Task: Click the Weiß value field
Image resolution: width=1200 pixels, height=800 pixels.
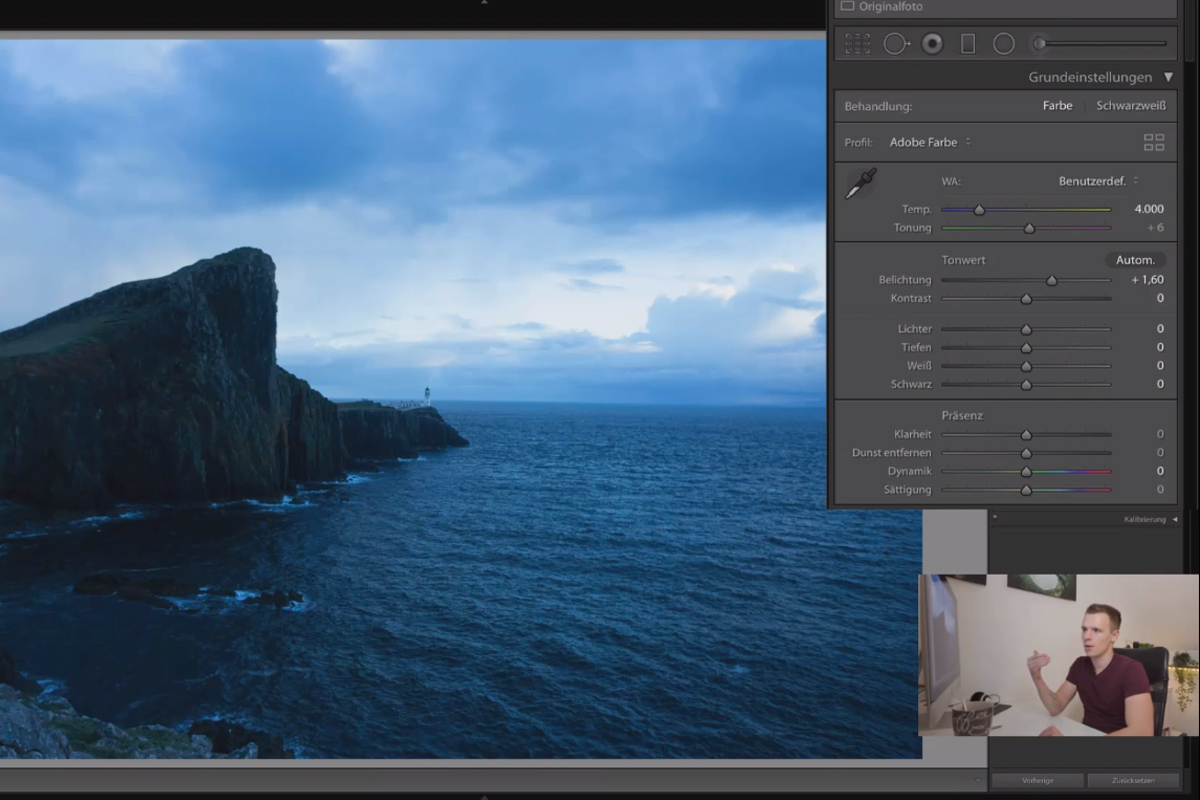Action: click(x=1160, y=366)
